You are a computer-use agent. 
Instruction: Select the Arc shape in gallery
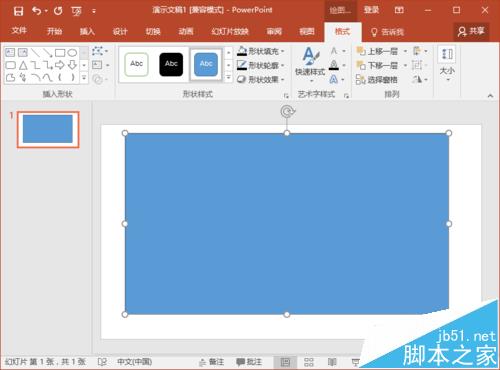point(35,78)
